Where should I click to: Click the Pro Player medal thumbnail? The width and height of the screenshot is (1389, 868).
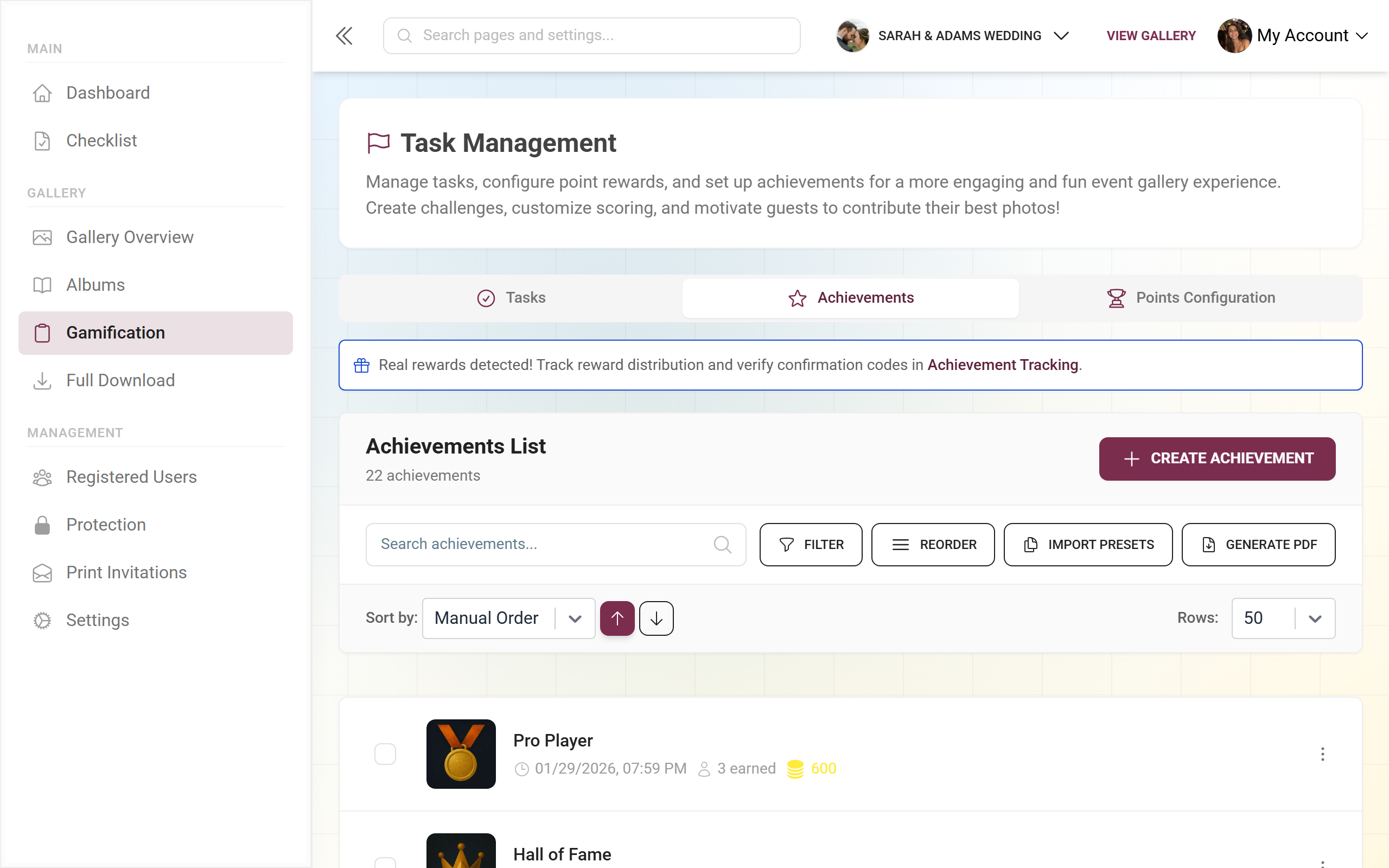461,754
